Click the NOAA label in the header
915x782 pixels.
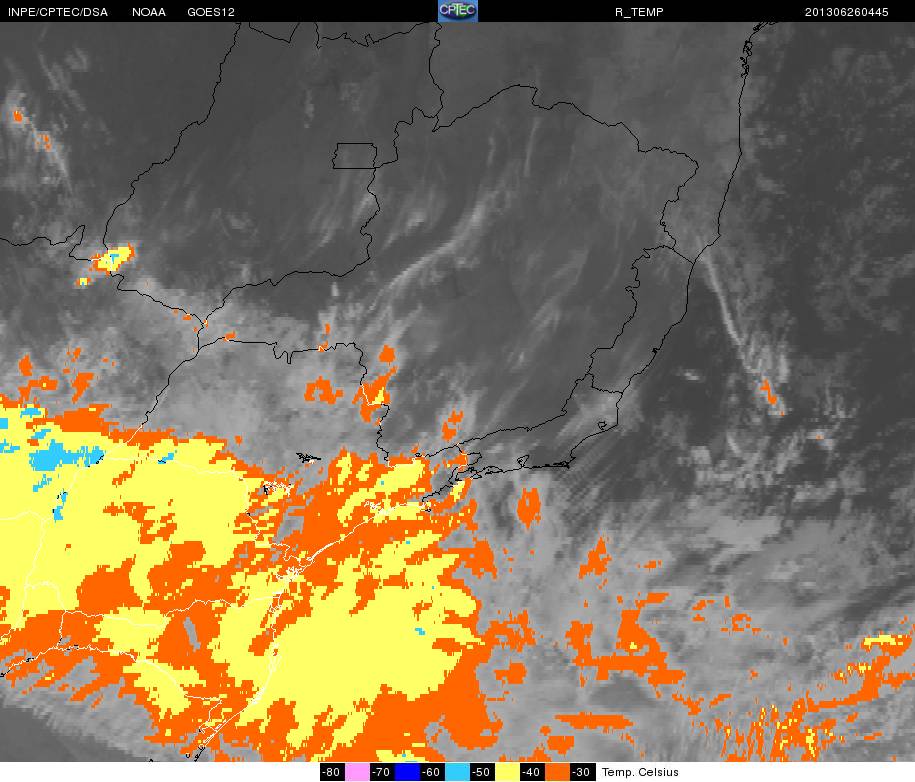point(149,12)
